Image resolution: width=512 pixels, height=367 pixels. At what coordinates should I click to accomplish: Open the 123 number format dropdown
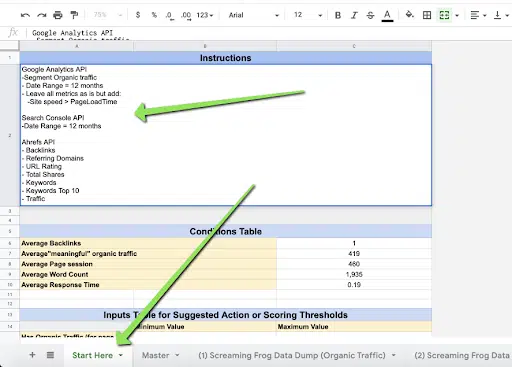205,15
